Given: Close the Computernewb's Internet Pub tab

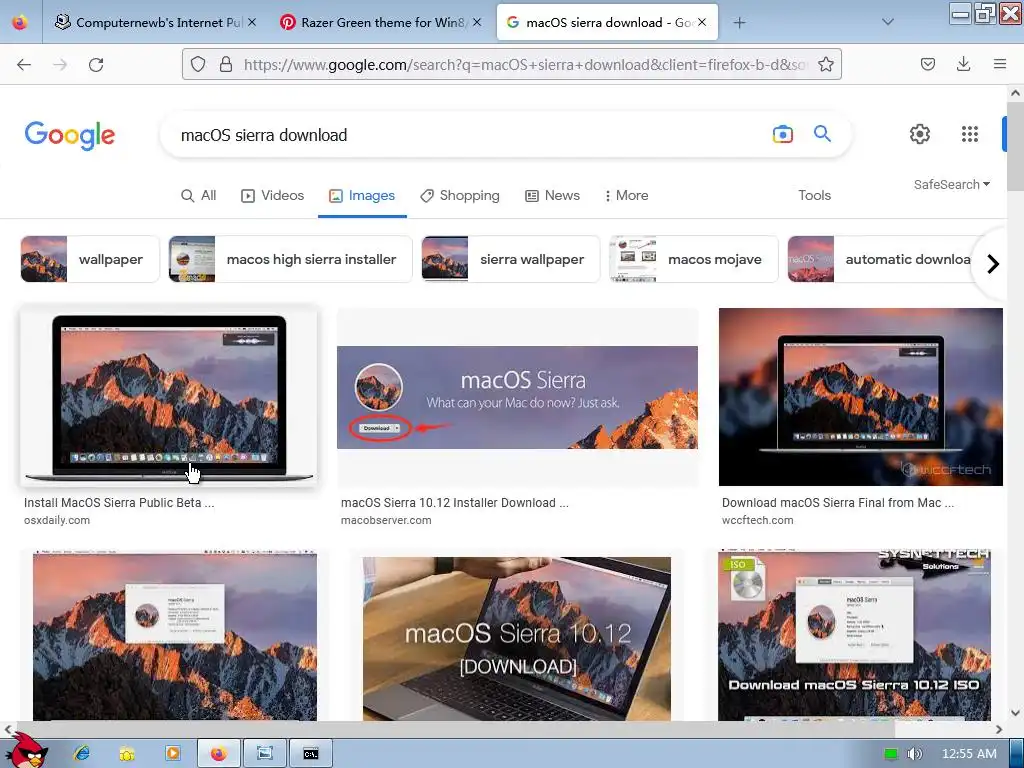Looking at the screenshot, I should tap(252, 22).
